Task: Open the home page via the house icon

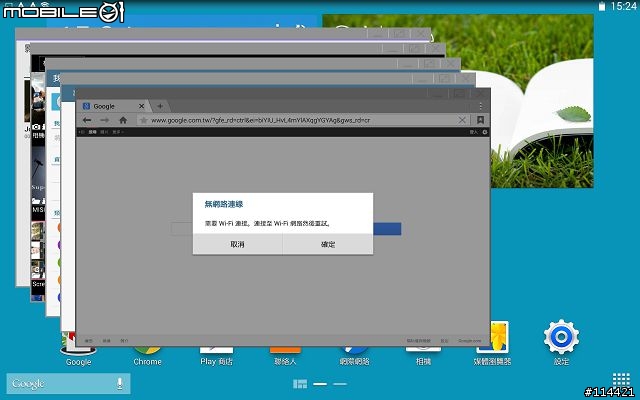Action: (x=123, y=120)
